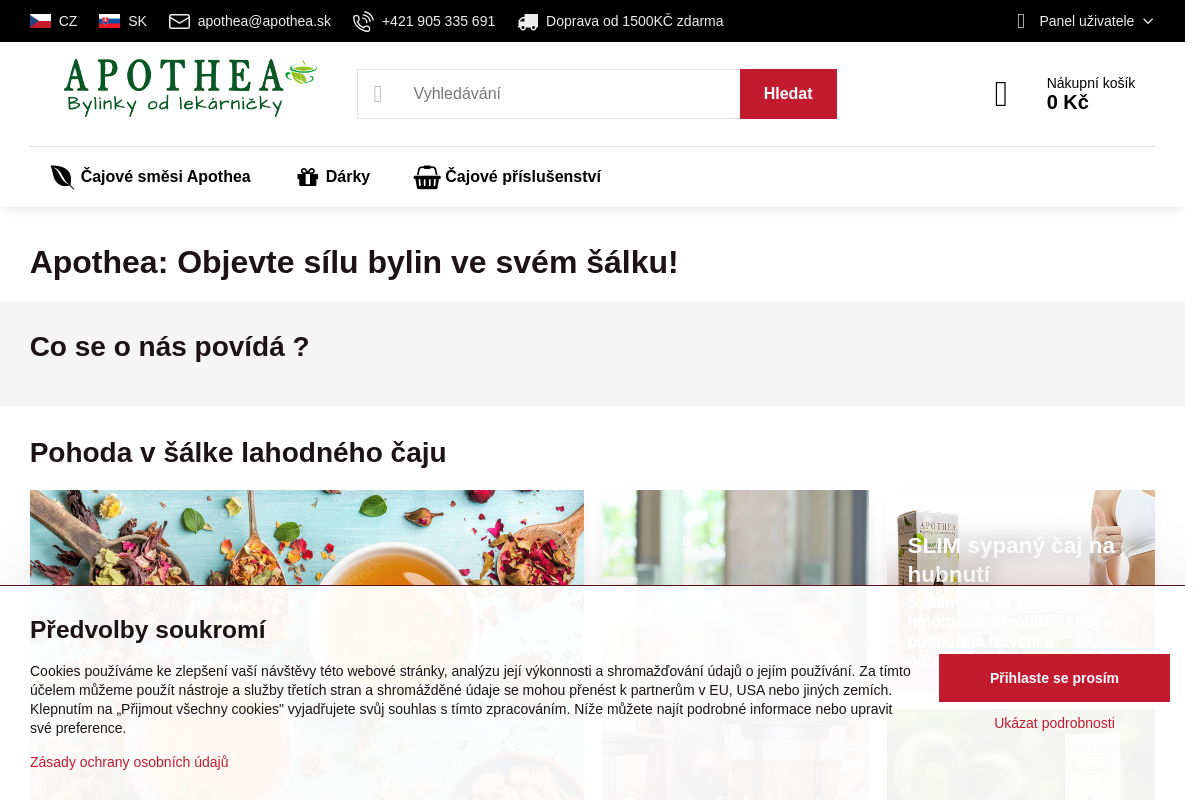
Task: Click the Czech flag icon
Action: [40, 21]
